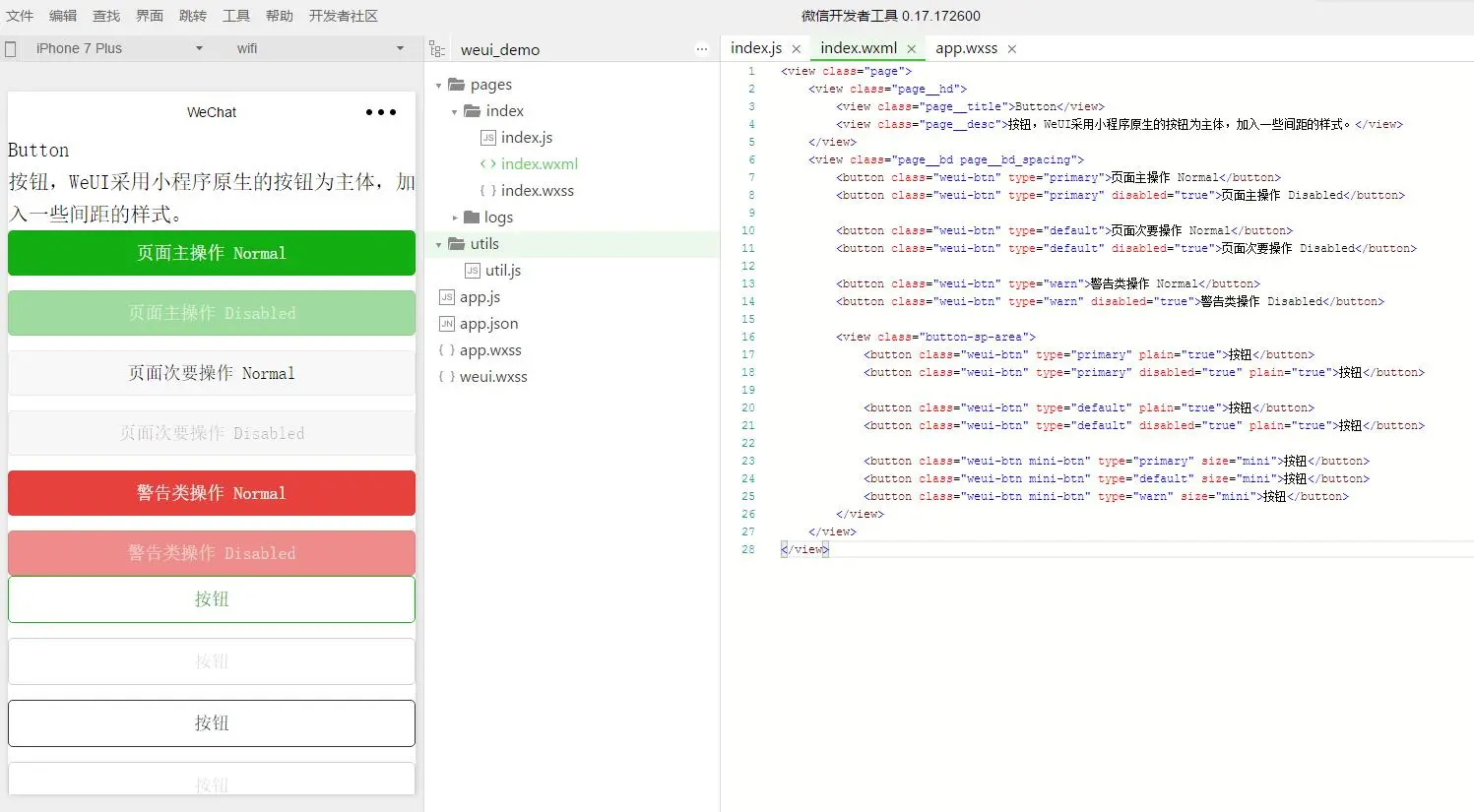Select the index.wxml editor tab
The image size is (1474, 812).
point(859,48)
